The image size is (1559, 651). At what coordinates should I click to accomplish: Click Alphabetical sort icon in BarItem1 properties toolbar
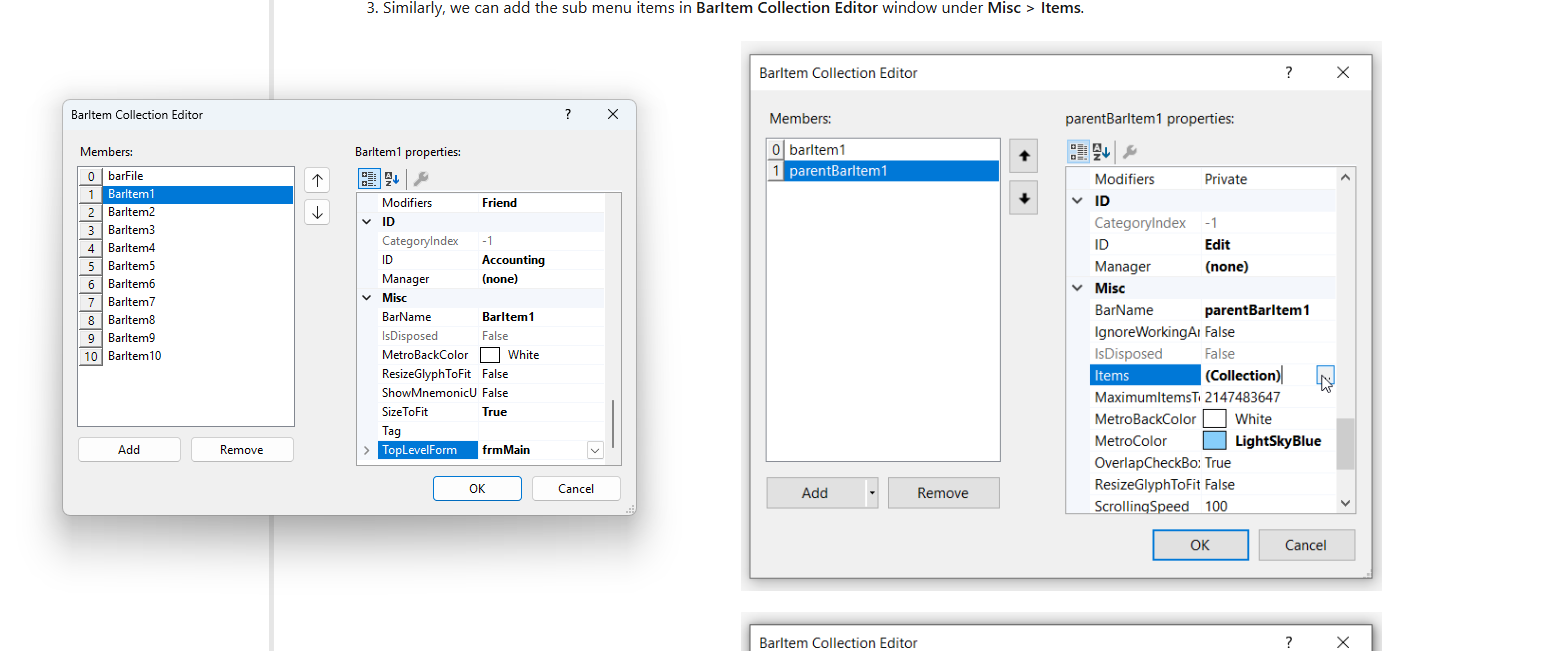coord(392,179)
